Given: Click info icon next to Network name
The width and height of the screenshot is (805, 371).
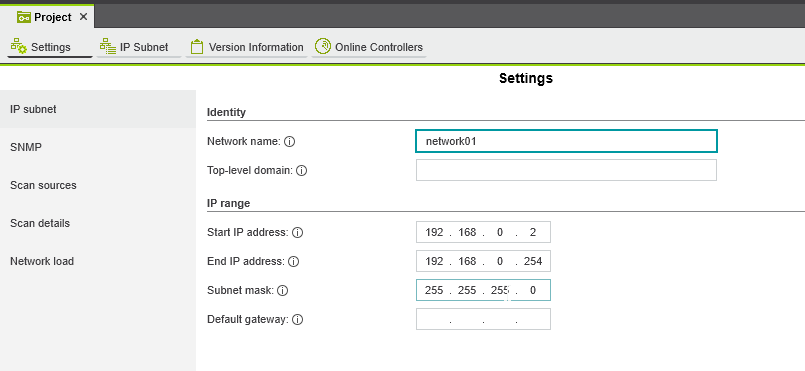Looking at the screenshot, I should (x=290, y=142).
